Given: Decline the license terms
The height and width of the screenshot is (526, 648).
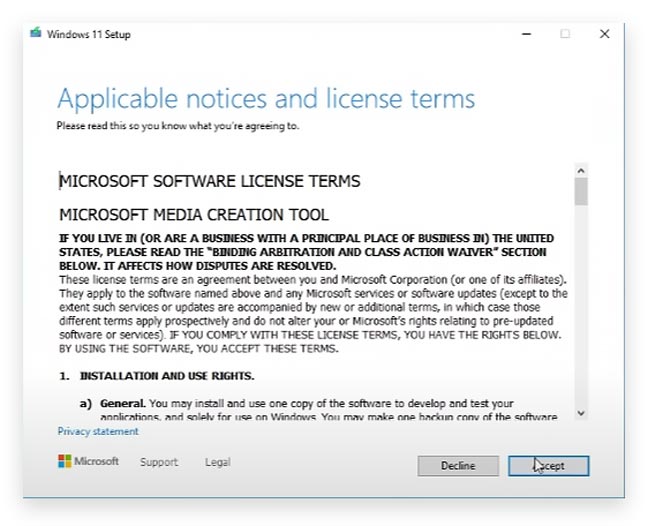Looking at the screenshot, I should click(458, 466).
